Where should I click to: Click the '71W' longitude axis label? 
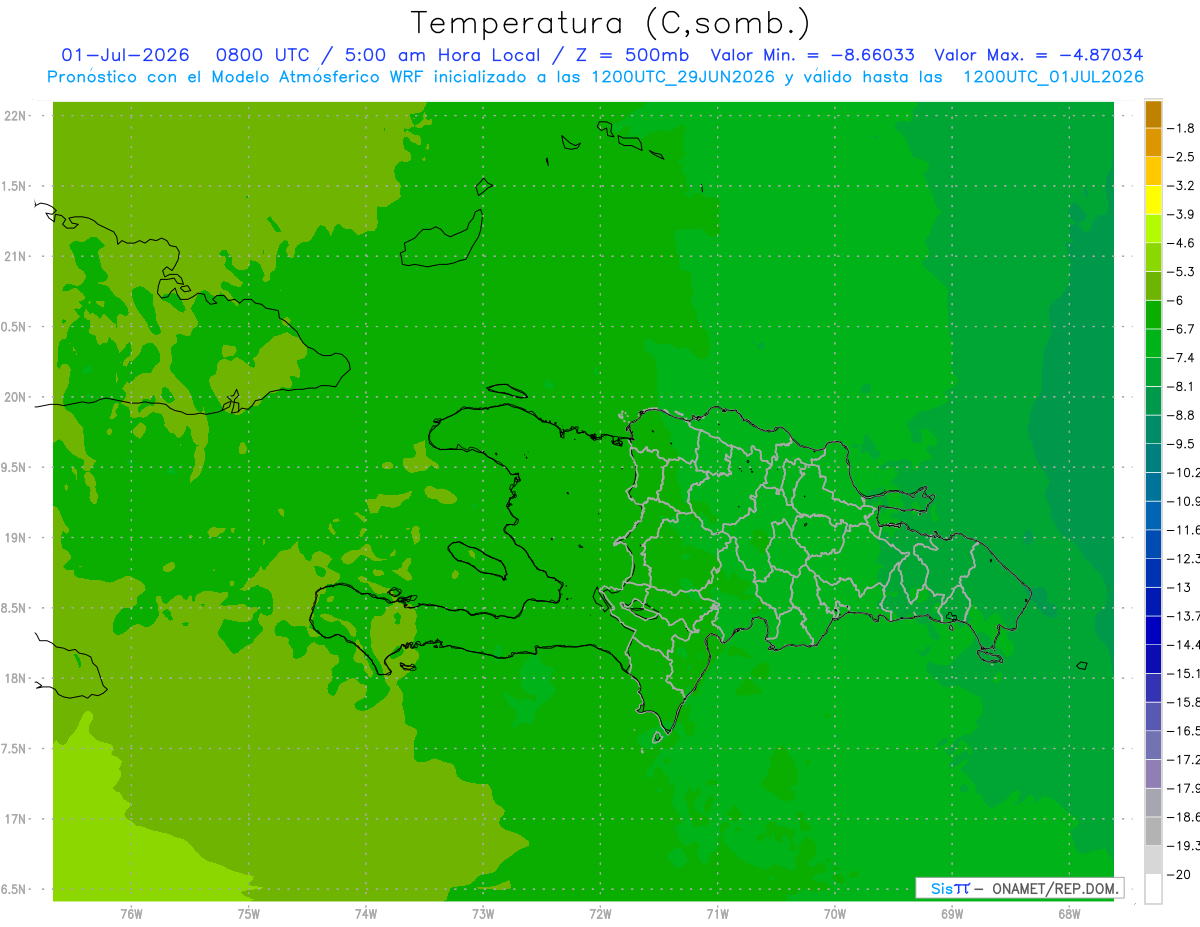[x=717, y=914]
